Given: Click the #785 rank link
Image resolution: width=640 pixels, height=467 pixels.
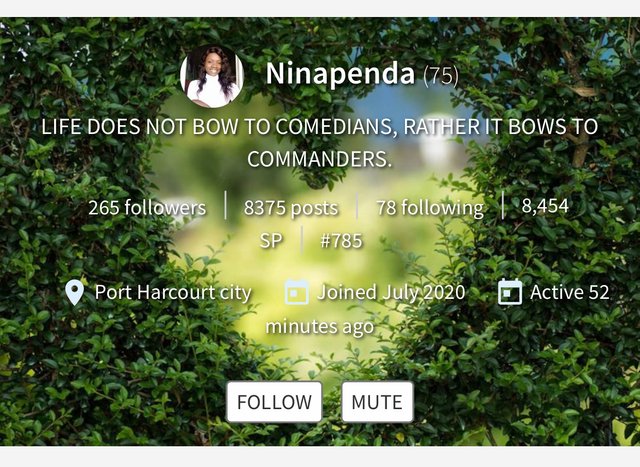Looking at the screenshot, I should (341, 240).
